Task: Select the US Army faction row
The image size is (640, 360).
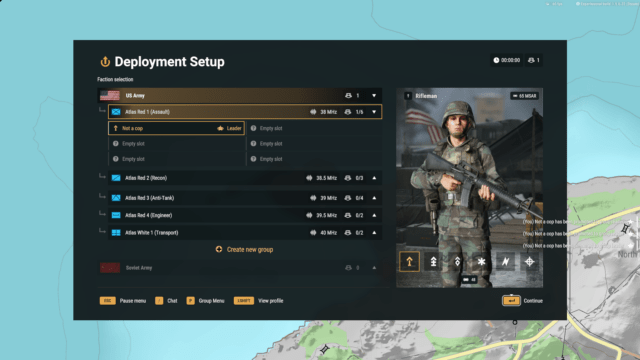Action: click(x=240, y=96)
